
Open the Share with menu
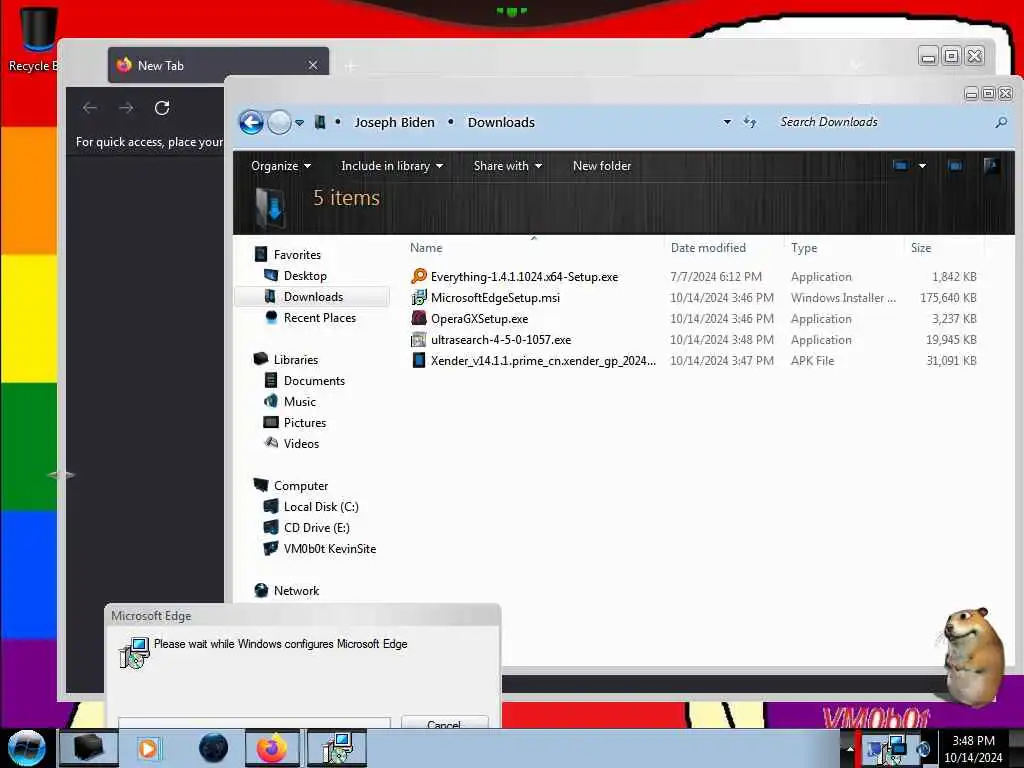click(x=507, y=166)
